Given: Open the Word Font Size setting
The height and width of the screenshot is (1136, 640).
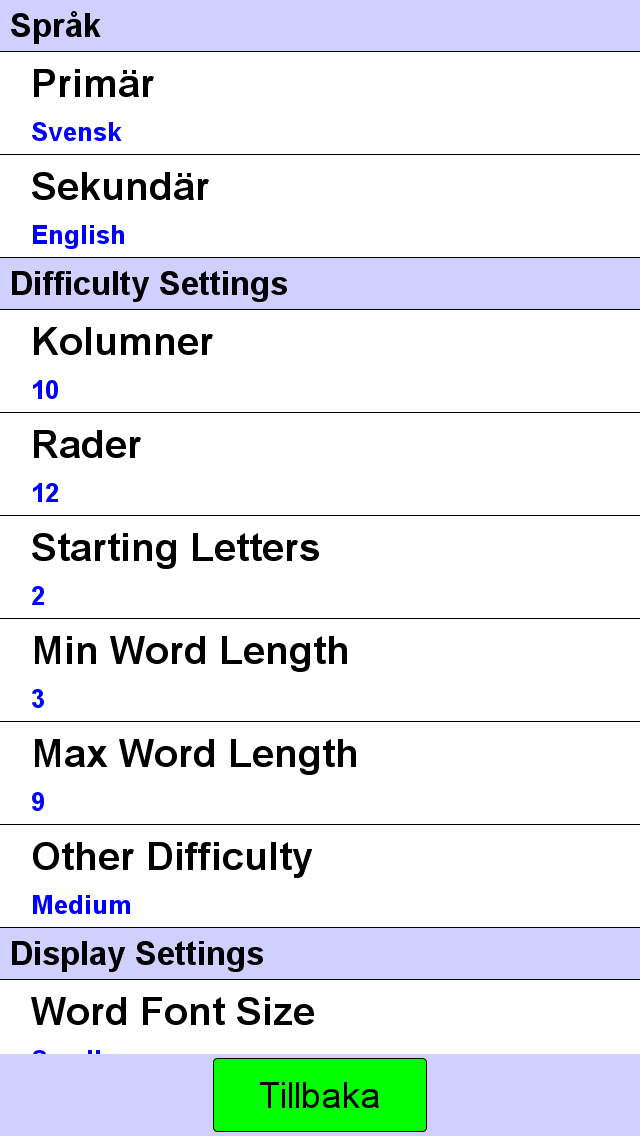Looking at the screenshot, I should (320, 1016).
